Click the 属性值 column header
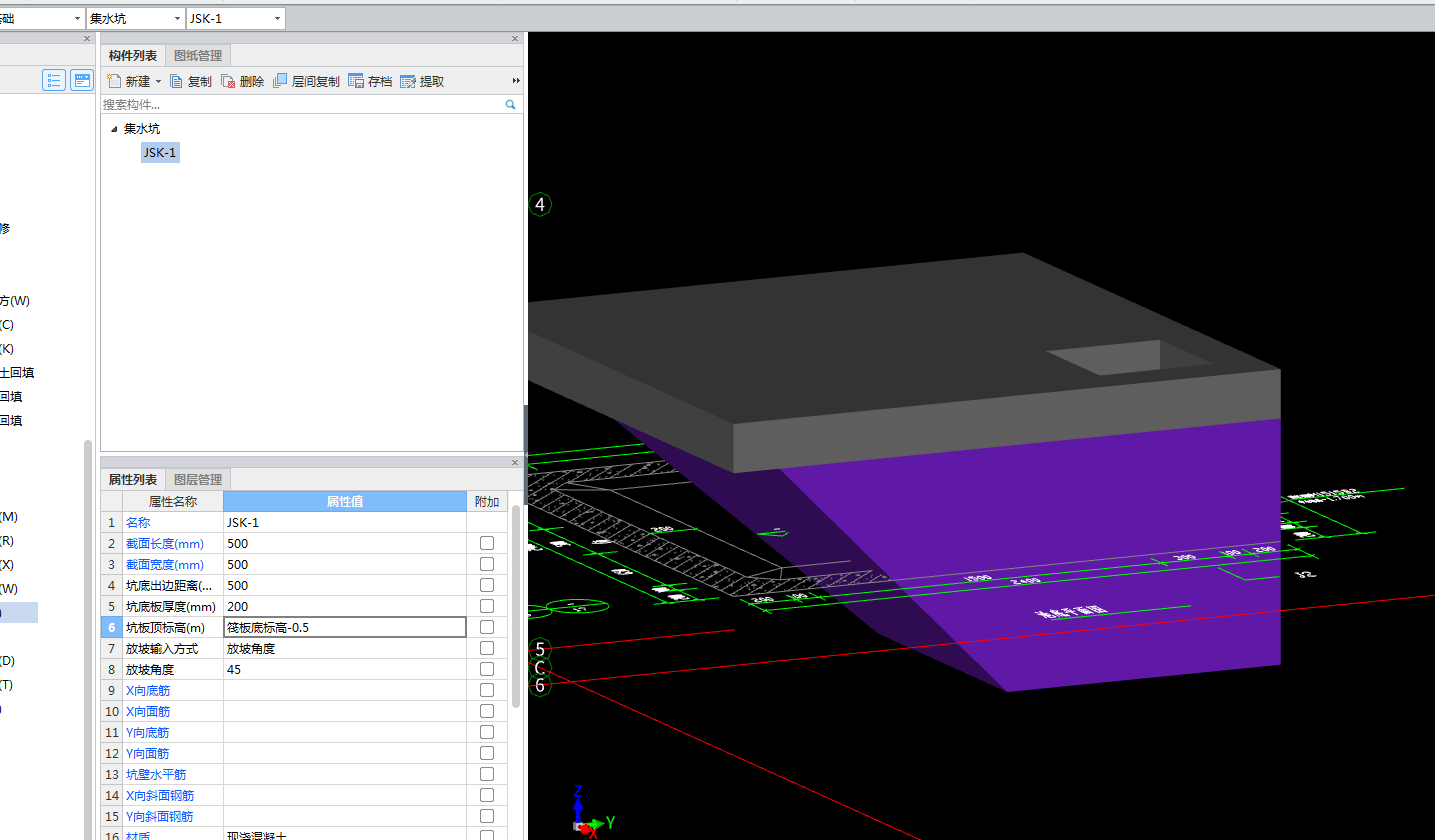This screenshot has height=840, width=1435. click(345, 501)
